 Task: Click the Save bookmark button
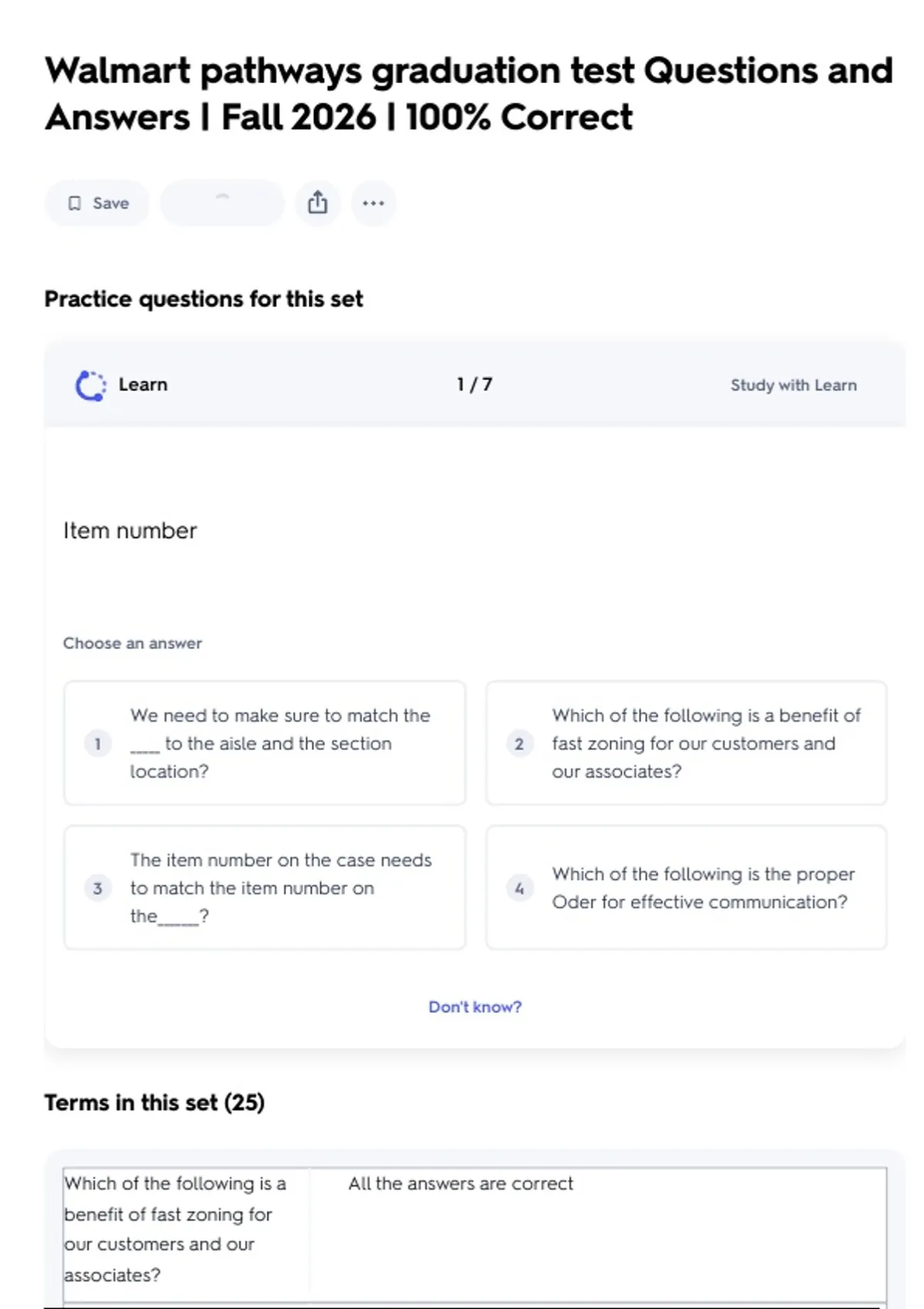click(97, 203)
